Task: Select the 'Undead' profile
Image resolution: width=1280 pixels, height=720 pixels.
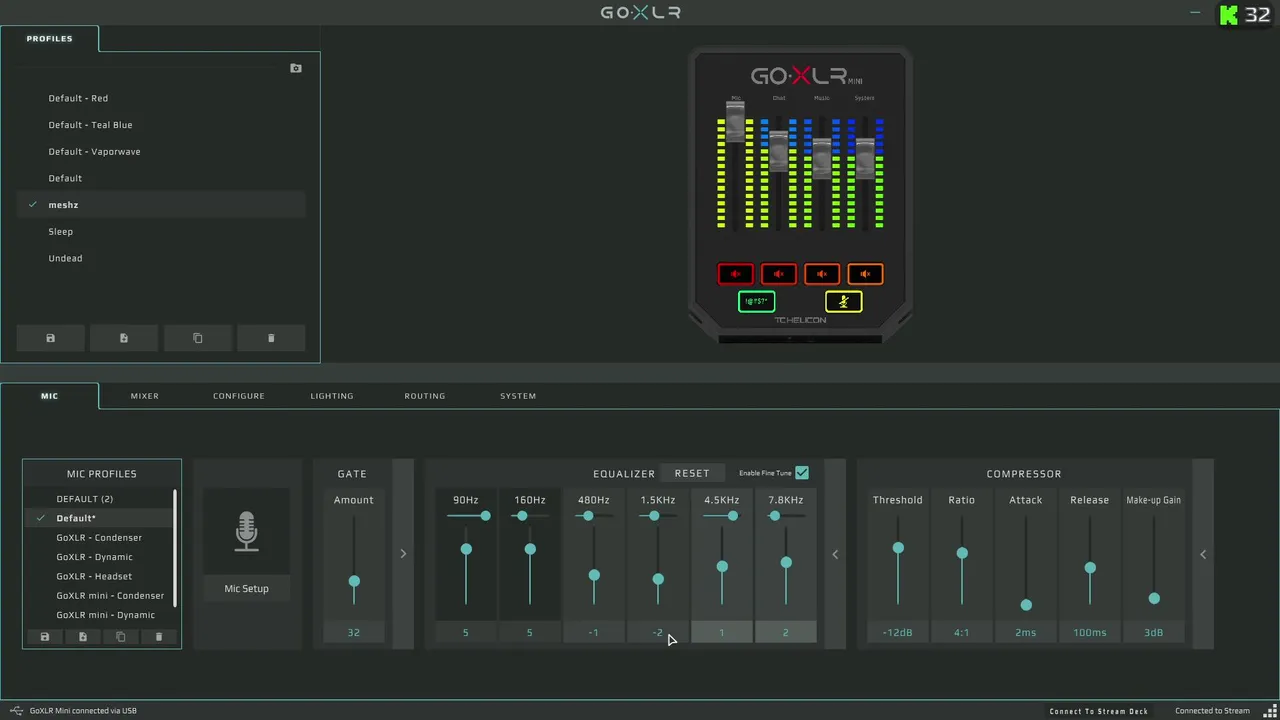Action: [x=161, y=258]
